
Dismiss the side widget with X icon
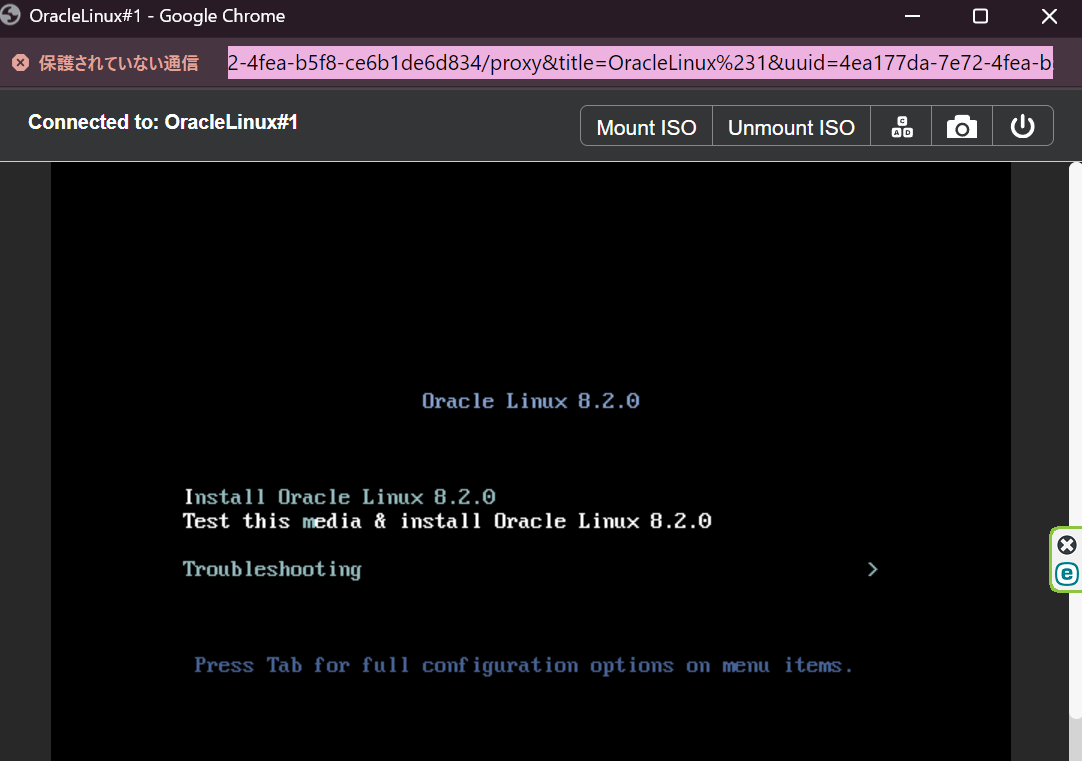coord(1067,545)
